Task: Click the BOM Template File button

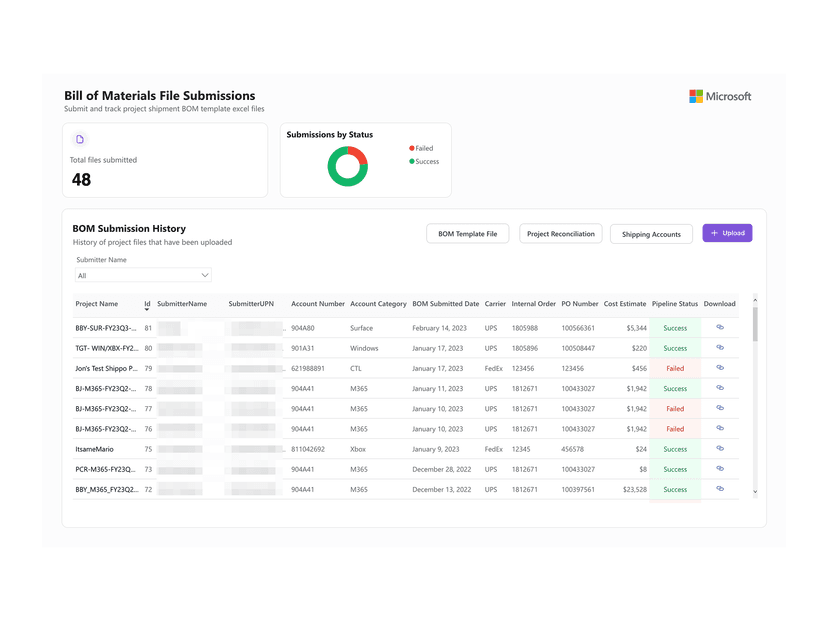Action: pos(467,232)
